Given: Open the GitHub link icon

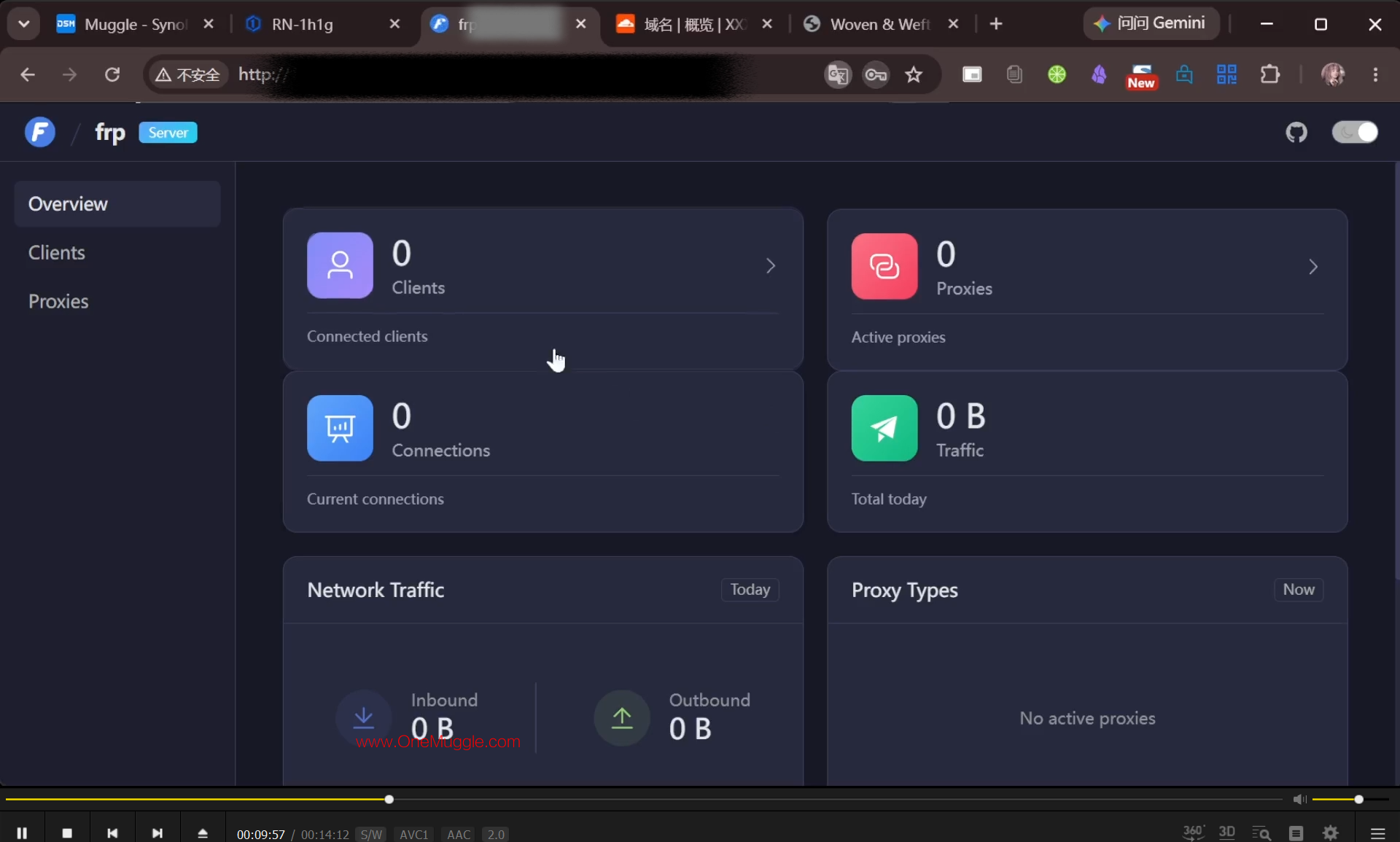Looking at the screenshot, I should 1296,133.
